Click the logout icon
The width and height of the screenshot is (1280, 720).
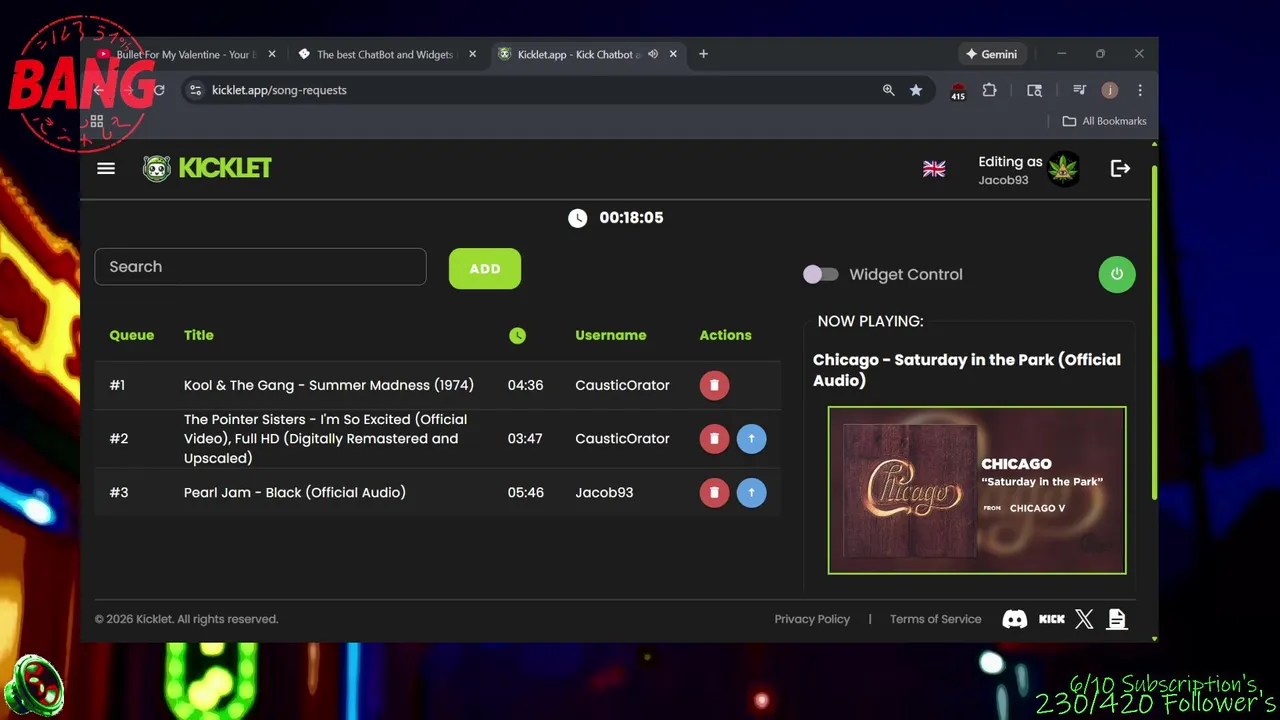(1120, 169)
